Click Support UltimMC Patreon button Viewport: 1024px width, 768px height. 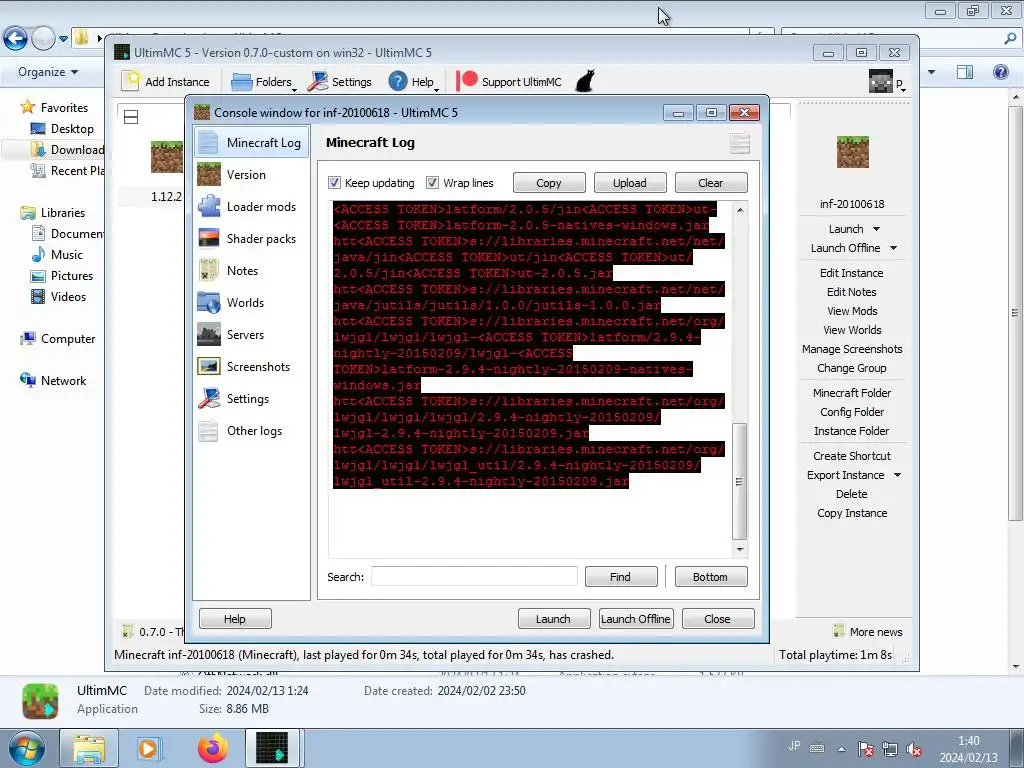509,82
